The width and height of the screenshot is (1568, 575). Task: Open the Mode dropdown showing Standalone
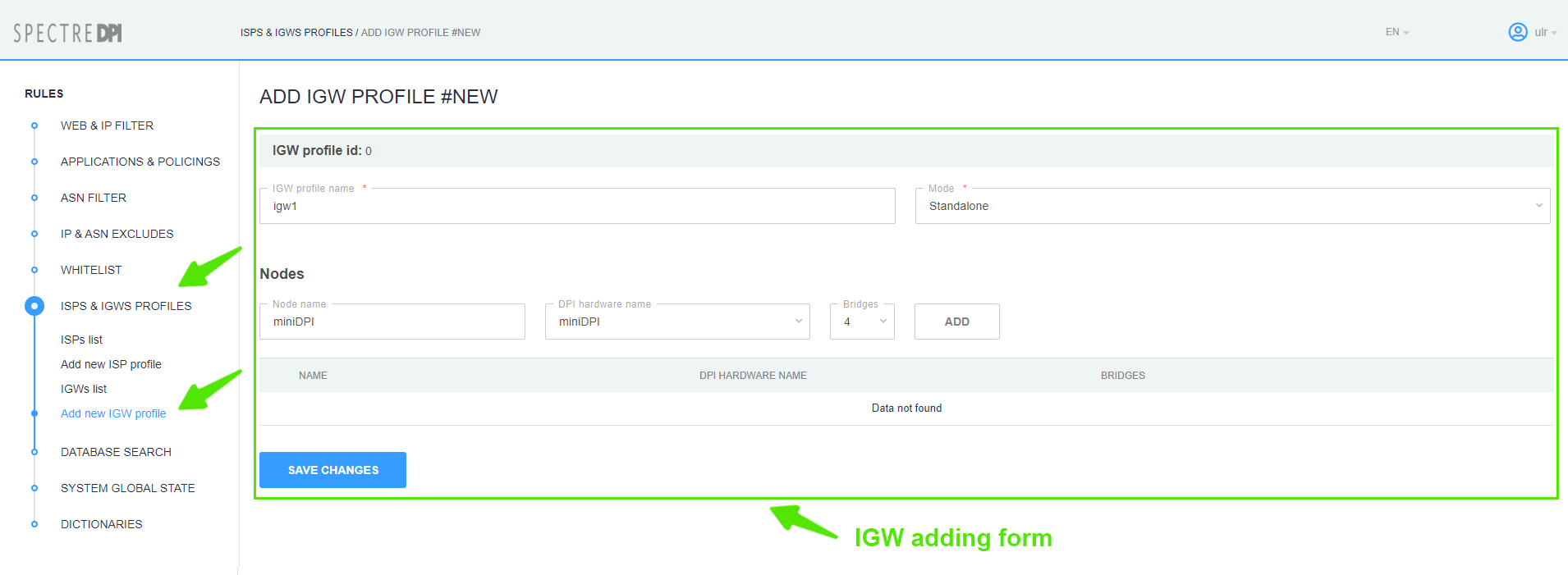pos(1231,206)
